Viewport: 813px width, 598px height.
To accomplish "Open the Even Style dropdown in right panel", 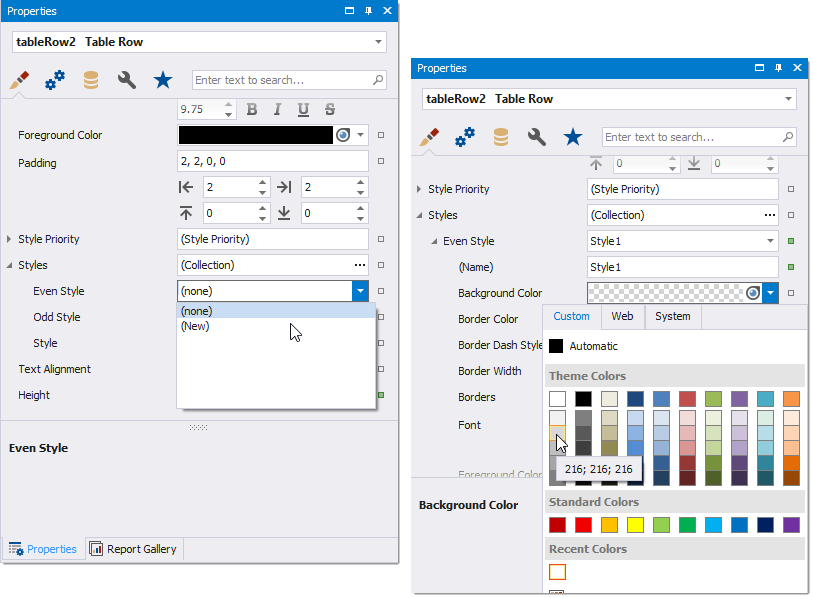I will point(769,241).
